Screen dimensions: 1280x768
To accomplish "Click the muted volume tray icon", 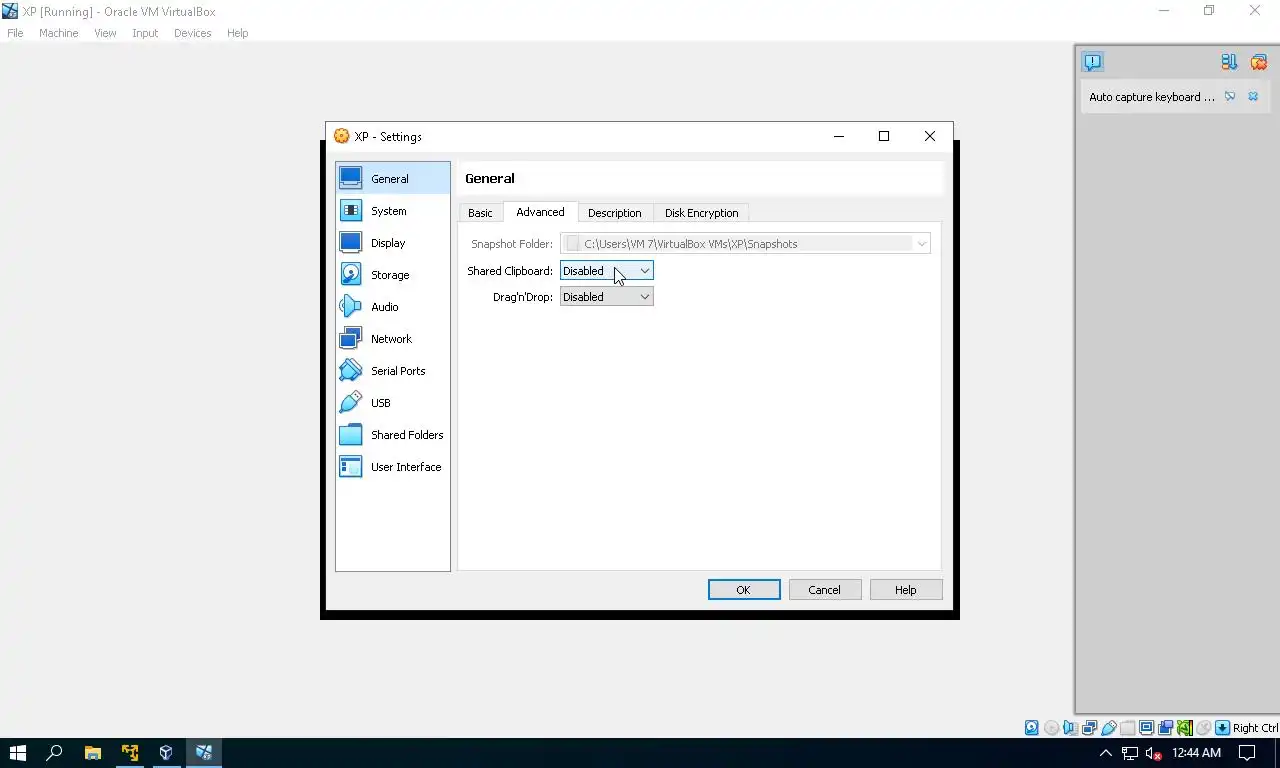I will tap(1153, 753).
